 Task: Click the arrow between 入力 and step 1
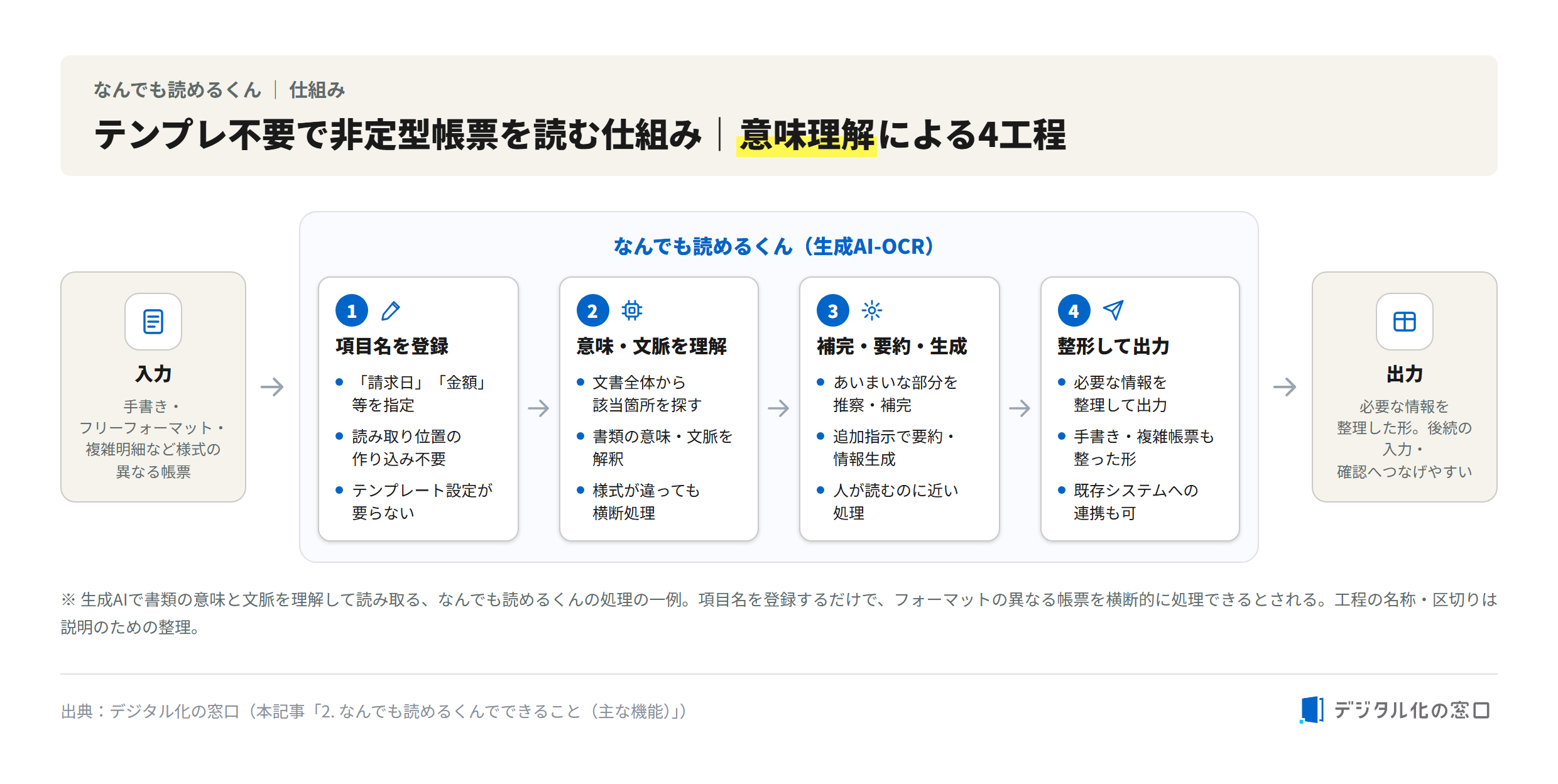pos(272,386)
